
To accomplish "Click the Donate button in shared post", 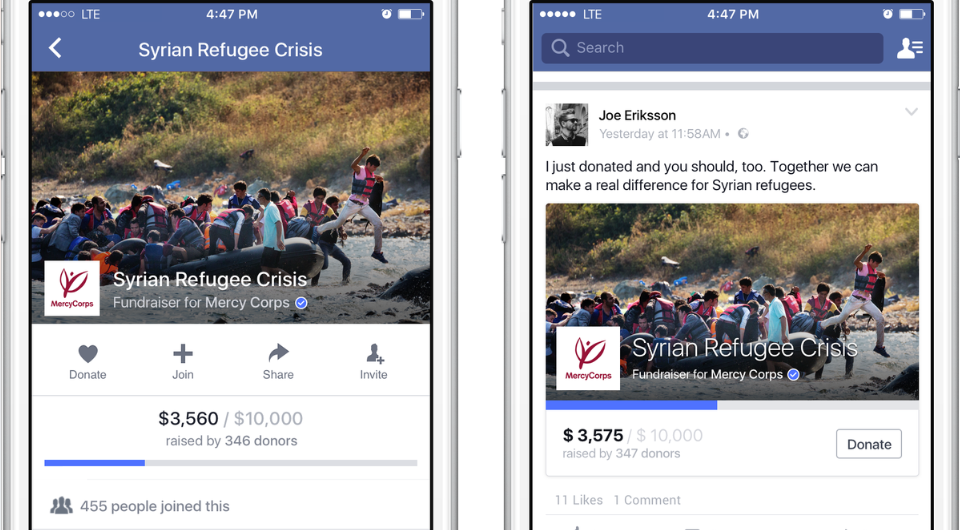I will [x=869, y=444].
